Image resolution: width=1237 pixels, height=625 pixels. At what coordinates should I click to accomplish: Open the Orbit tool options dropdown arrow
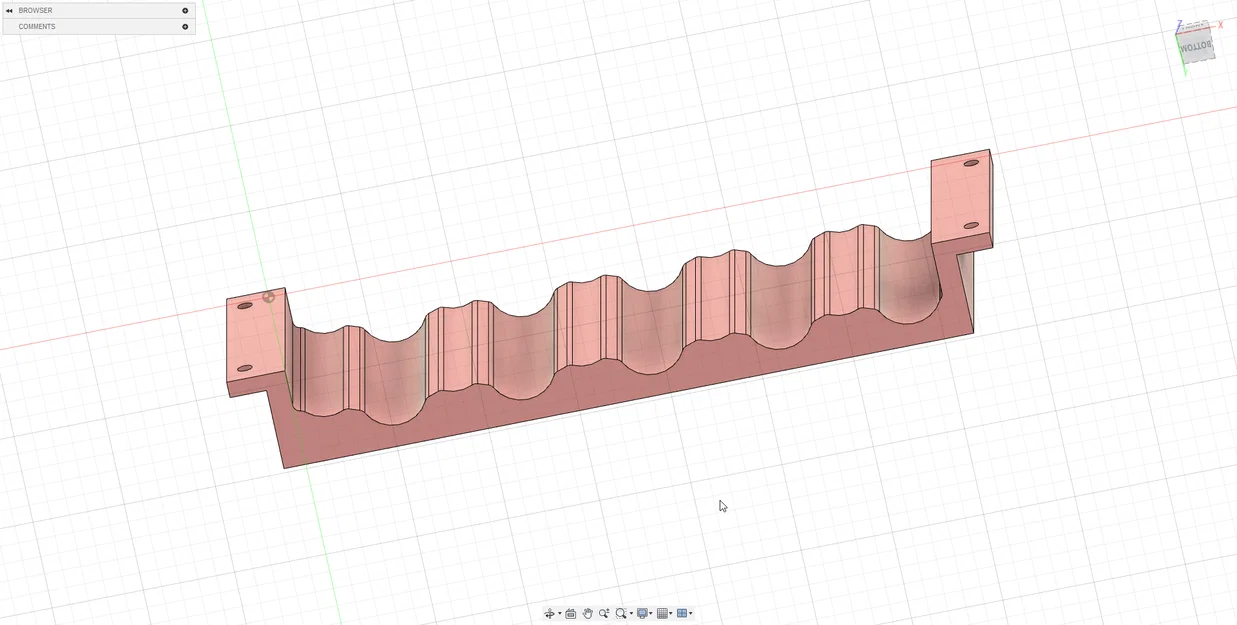pos(560,613)
